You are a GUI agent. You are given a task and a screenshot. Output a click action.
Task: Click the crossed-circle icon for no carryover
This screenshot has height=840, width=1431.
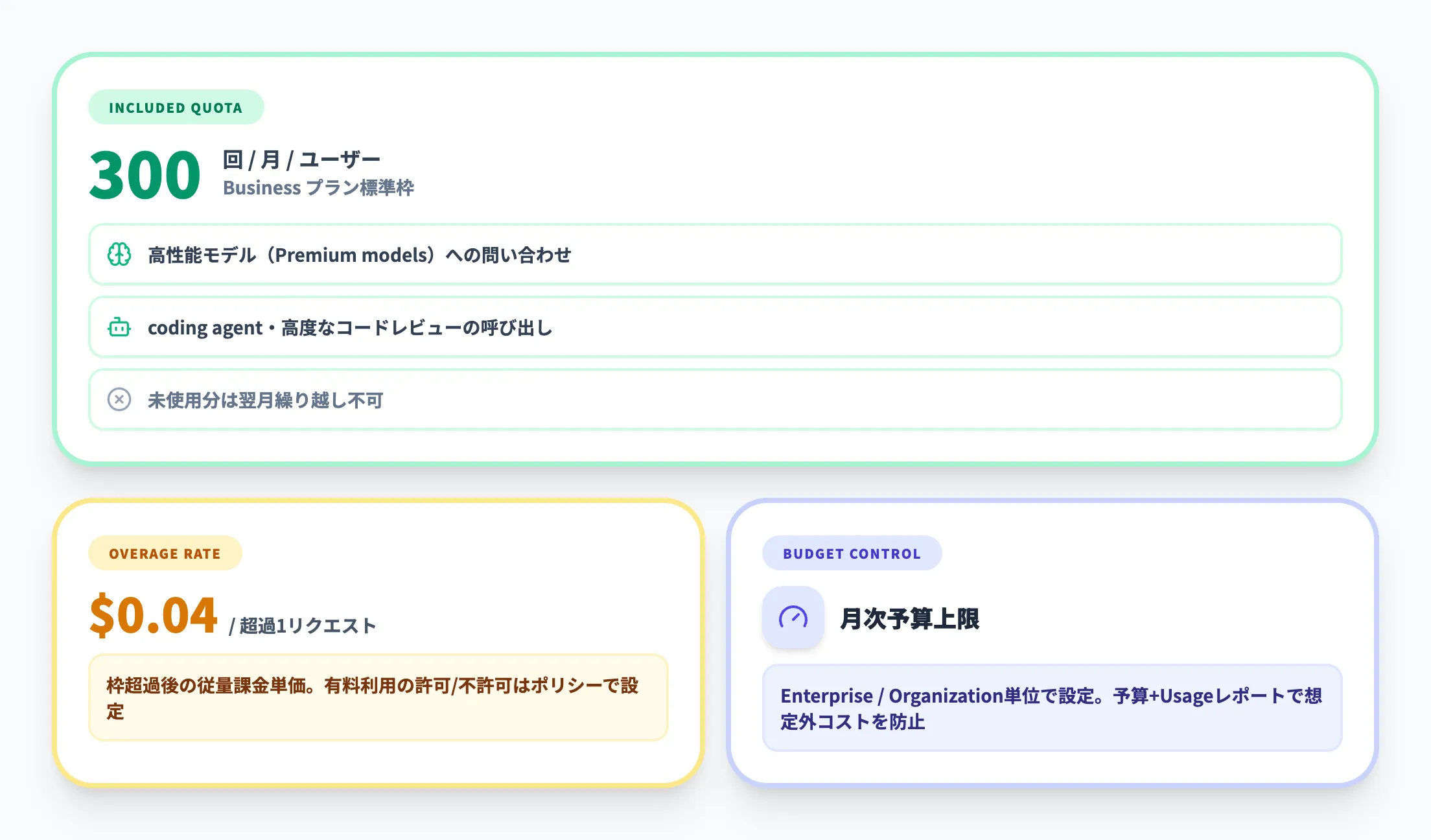pyautogui.click(x=119, y=401)
